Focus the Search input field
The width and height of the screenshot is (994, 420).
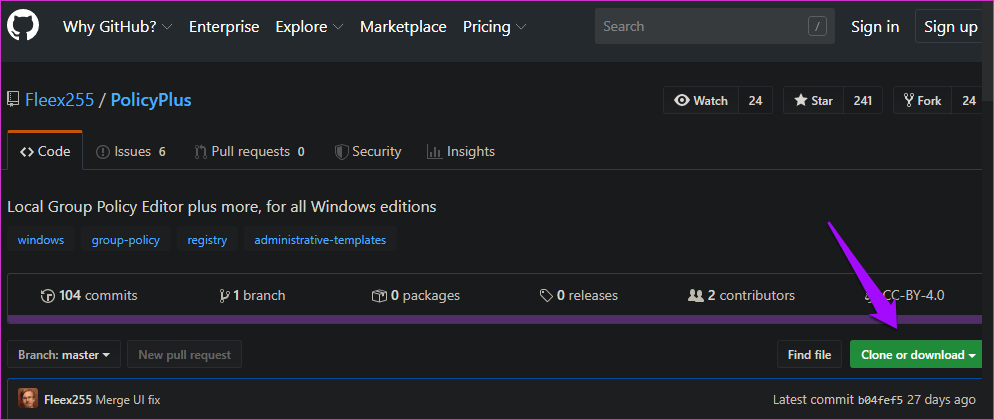coord(700,27)
